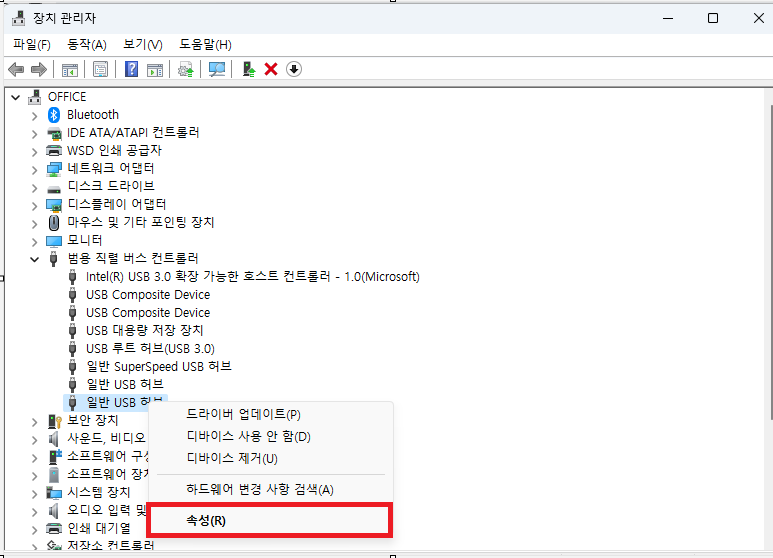Click the blue Help question-mark icon
The height and width of the screenshot is (558, 773).
pyautogui.click(x=132, y=69)
